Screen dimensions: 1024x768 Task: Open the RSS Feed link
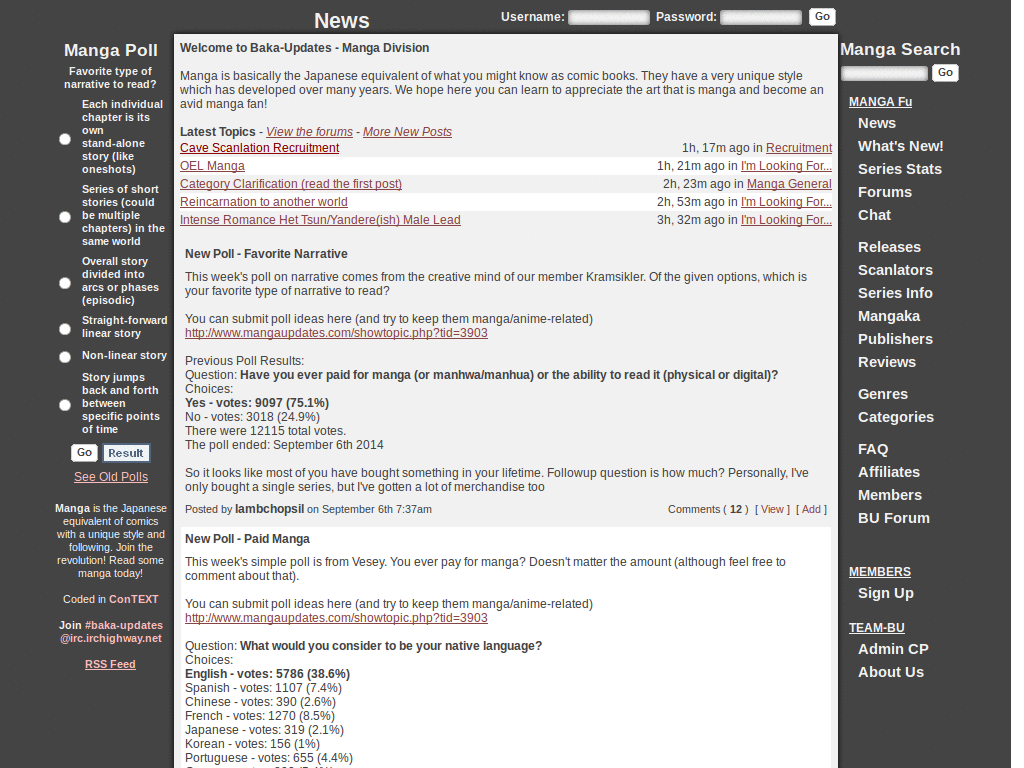[110, 664]
